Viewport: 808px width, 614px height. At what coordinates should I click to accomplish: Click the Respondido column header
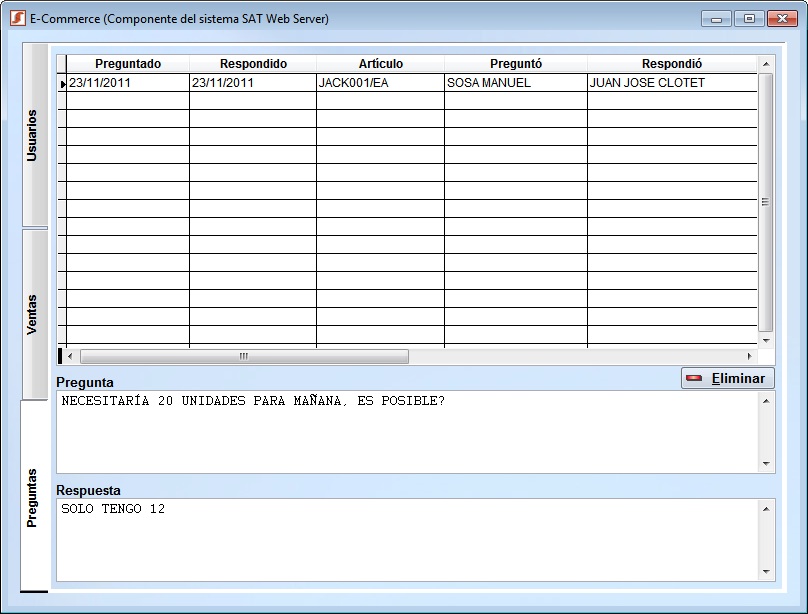pos(253,64)
